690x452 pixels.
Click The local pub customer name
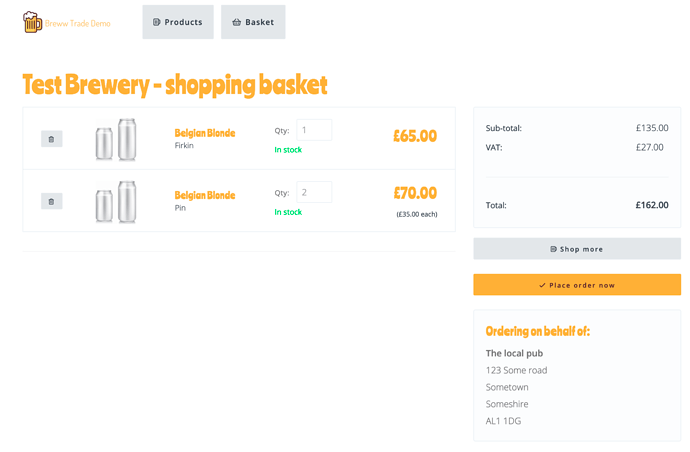514,353
